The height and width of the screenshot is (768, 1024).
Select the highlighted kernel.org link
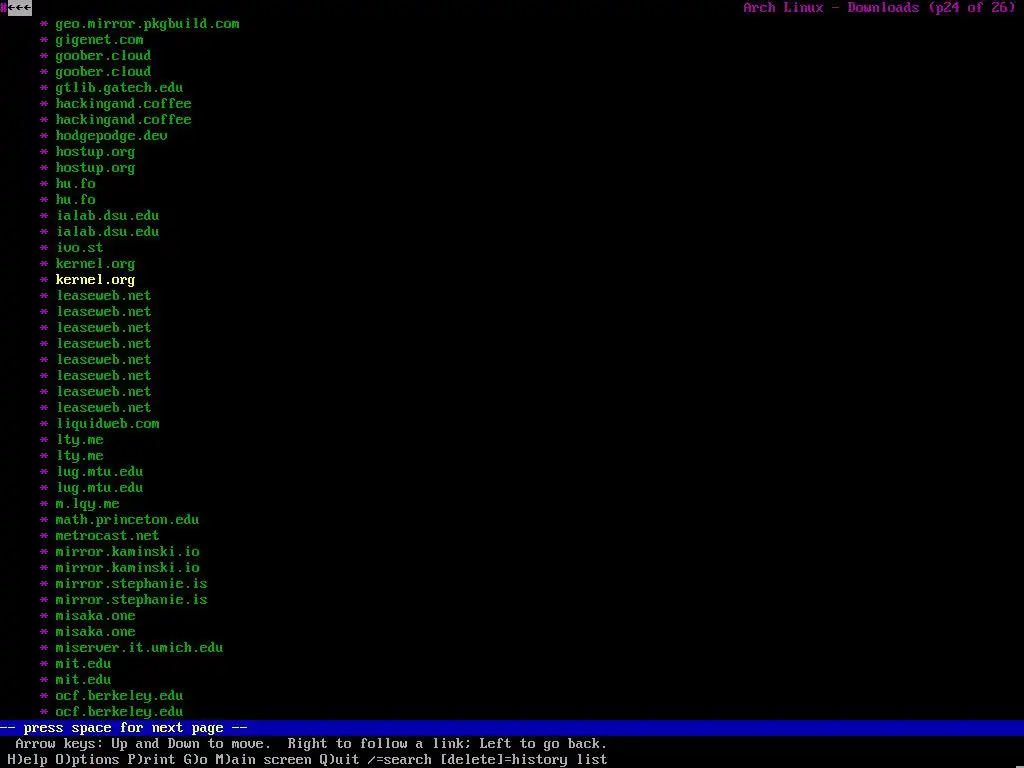pos(95,280)
